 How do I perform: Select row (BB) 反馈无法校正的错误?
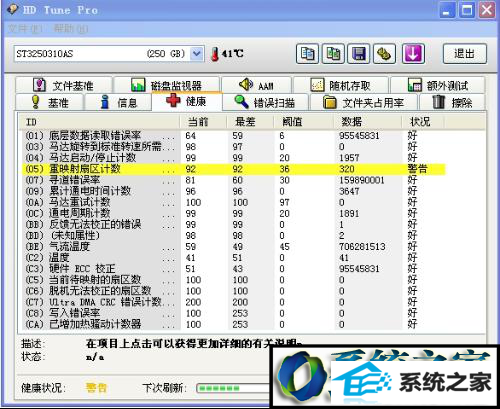click(x=233, y=224)
